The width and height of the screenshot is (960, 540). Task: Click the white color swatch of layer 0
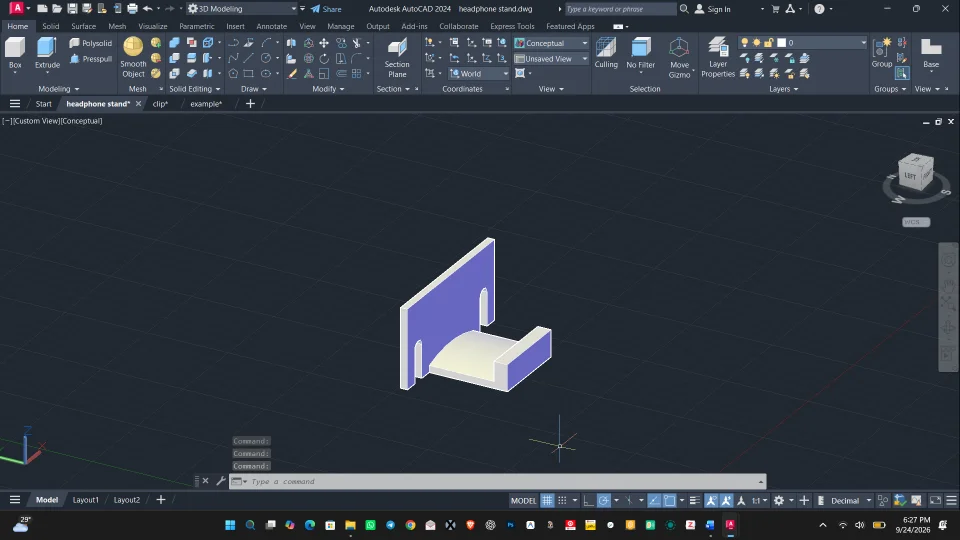coord(781,42)
